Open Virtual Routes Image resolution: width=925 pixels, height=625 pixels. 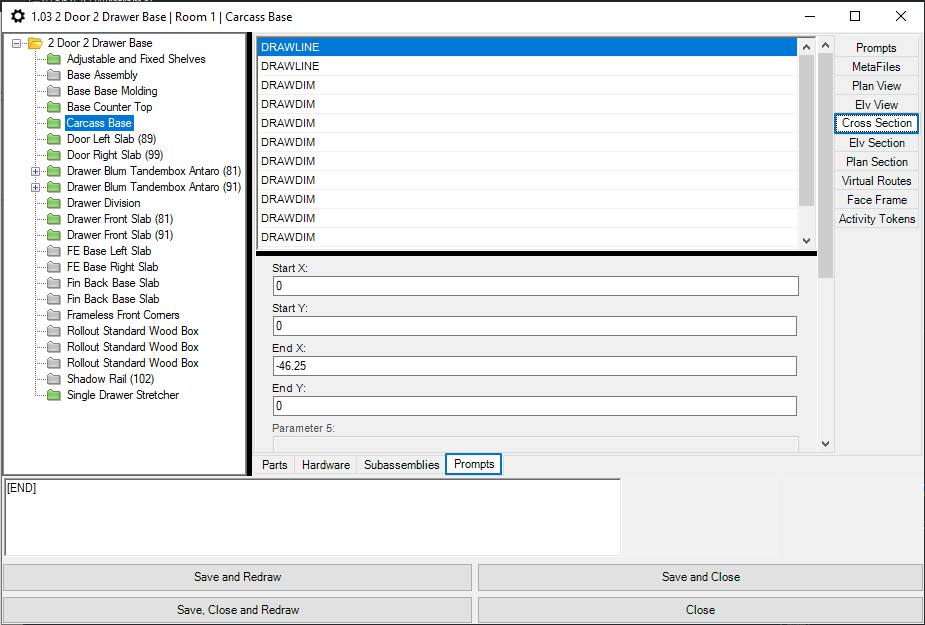coord(876,181)
